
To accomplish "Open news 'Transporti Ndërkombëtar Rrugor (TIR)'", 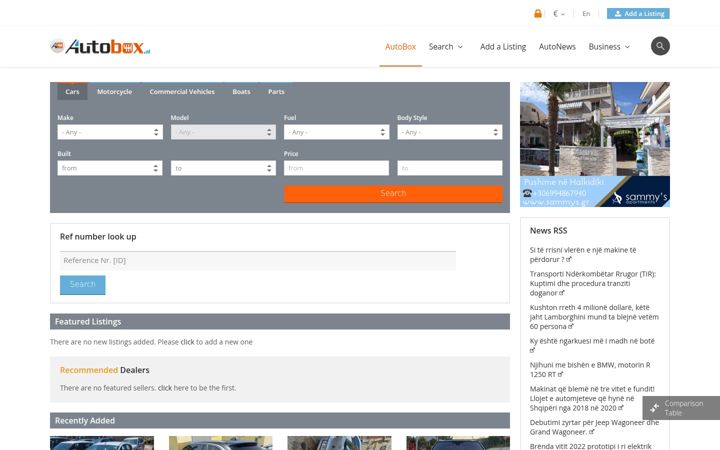I will point(592,283).
